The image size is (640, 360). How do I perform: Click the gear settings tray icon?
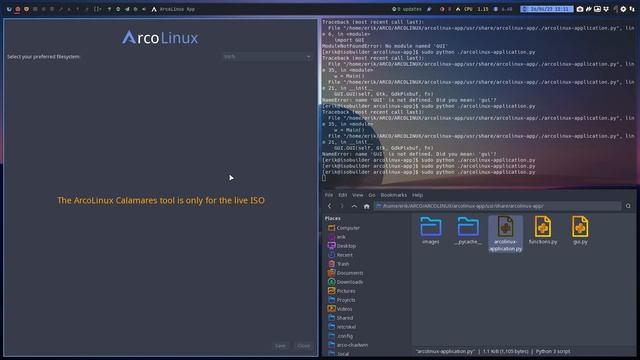click(x=623, y=9)
